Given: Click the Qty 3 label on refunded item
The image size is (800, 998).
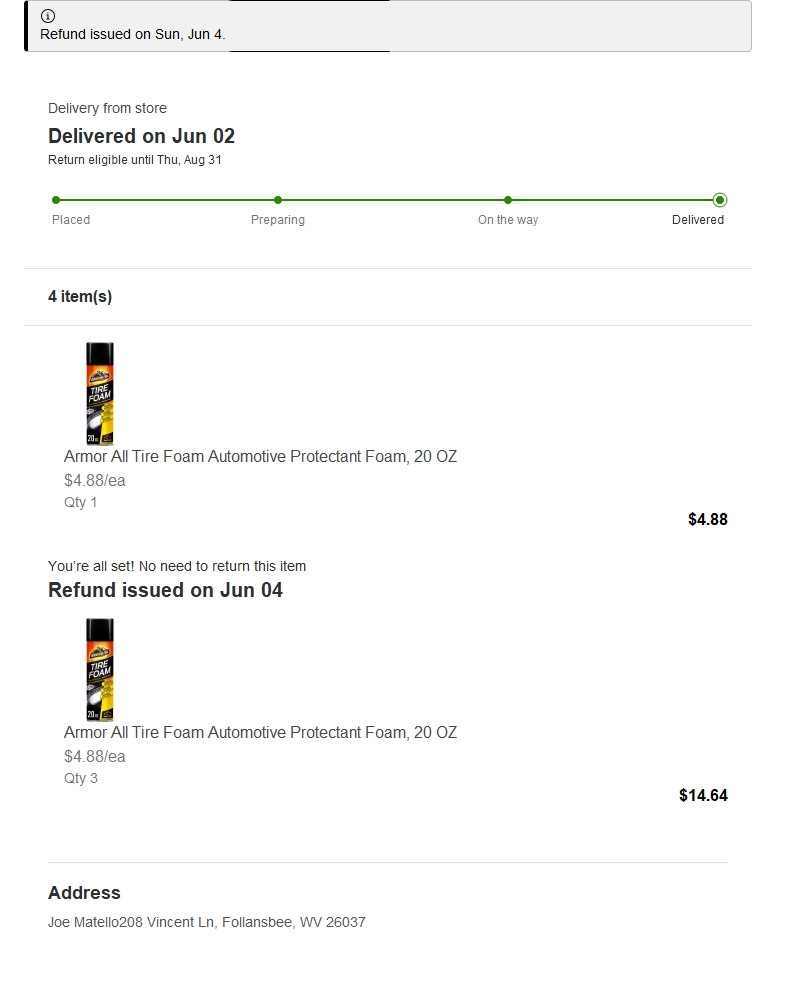Looking at the screenshot, I should click(81, 778).
